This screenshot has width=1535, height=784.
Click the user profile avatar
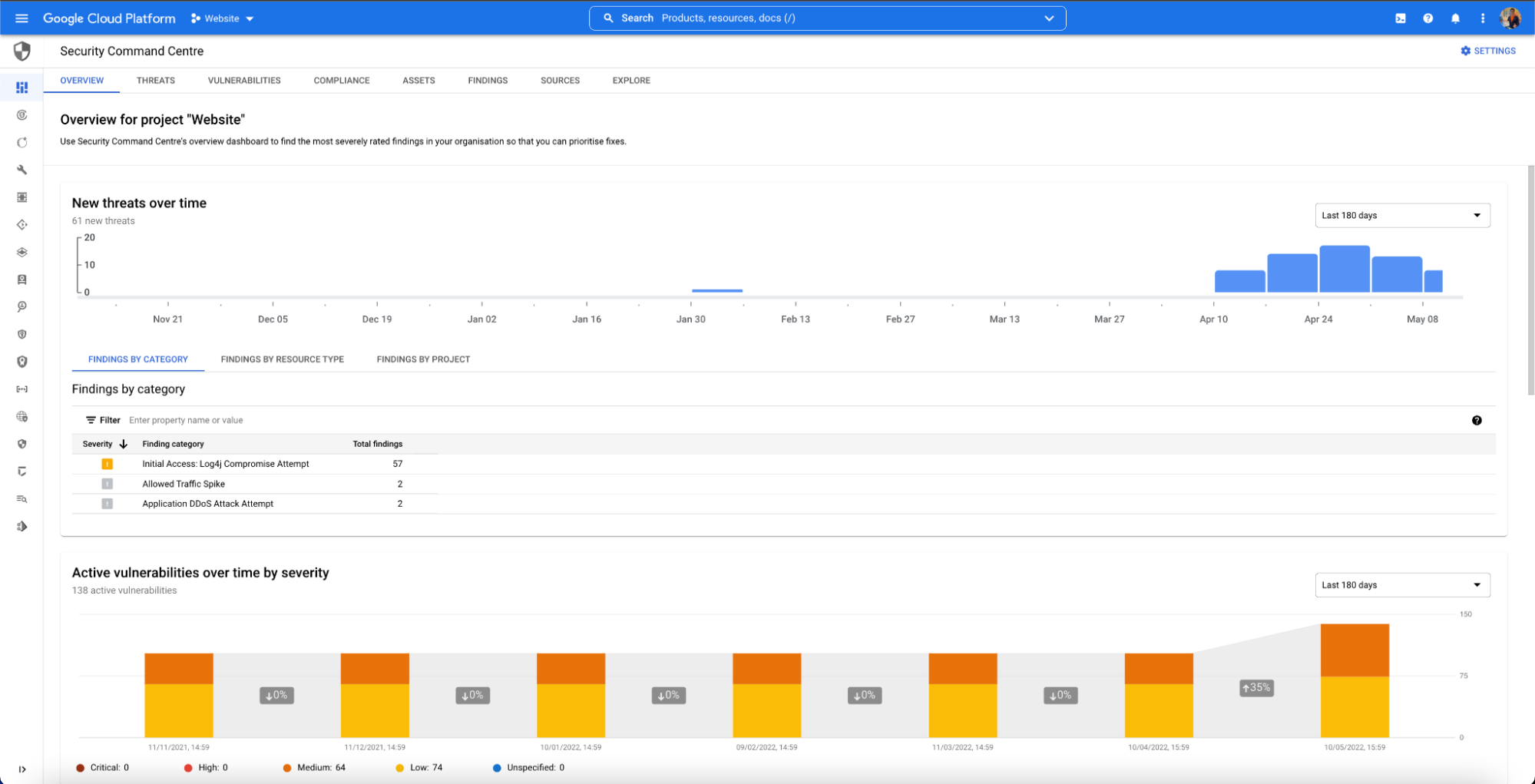tap(1510, 18)
